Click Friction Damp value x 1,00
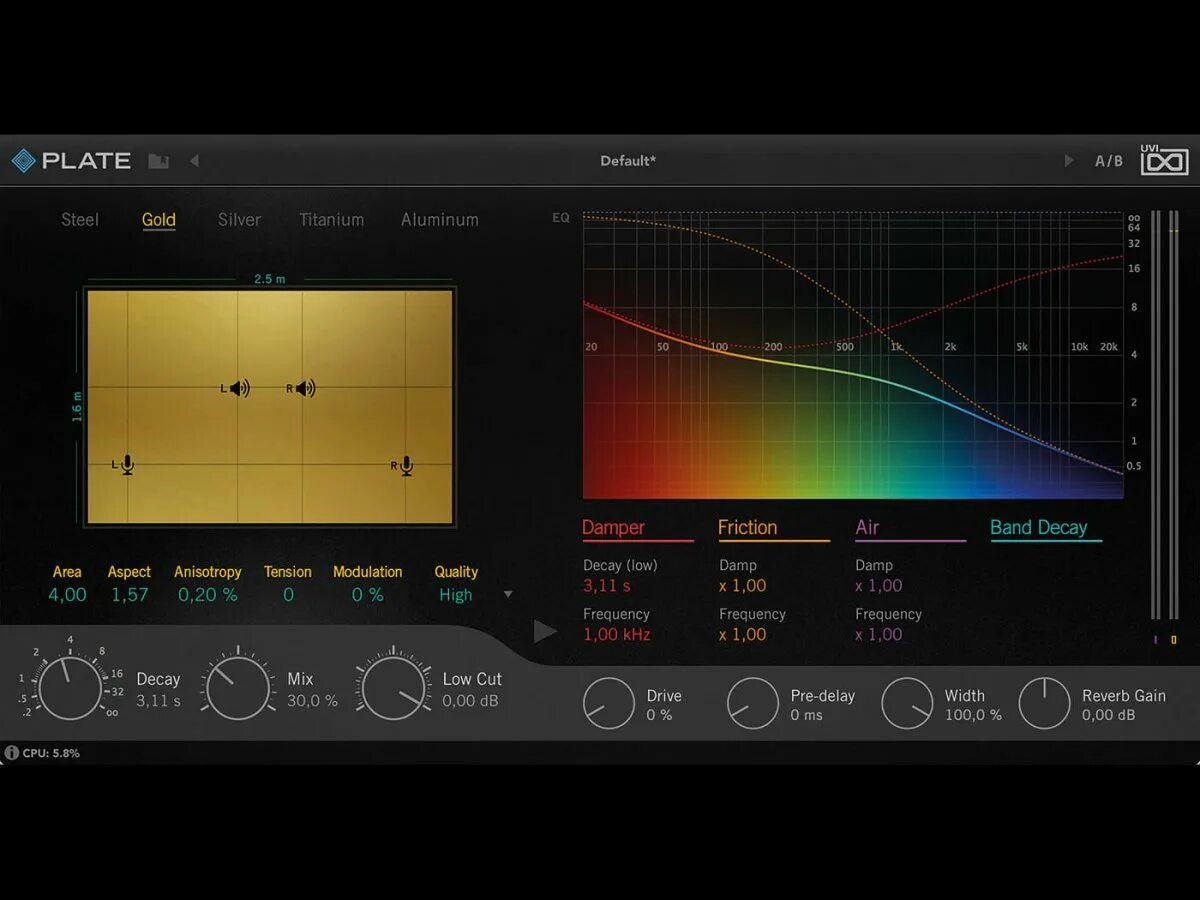 point(743,586)
